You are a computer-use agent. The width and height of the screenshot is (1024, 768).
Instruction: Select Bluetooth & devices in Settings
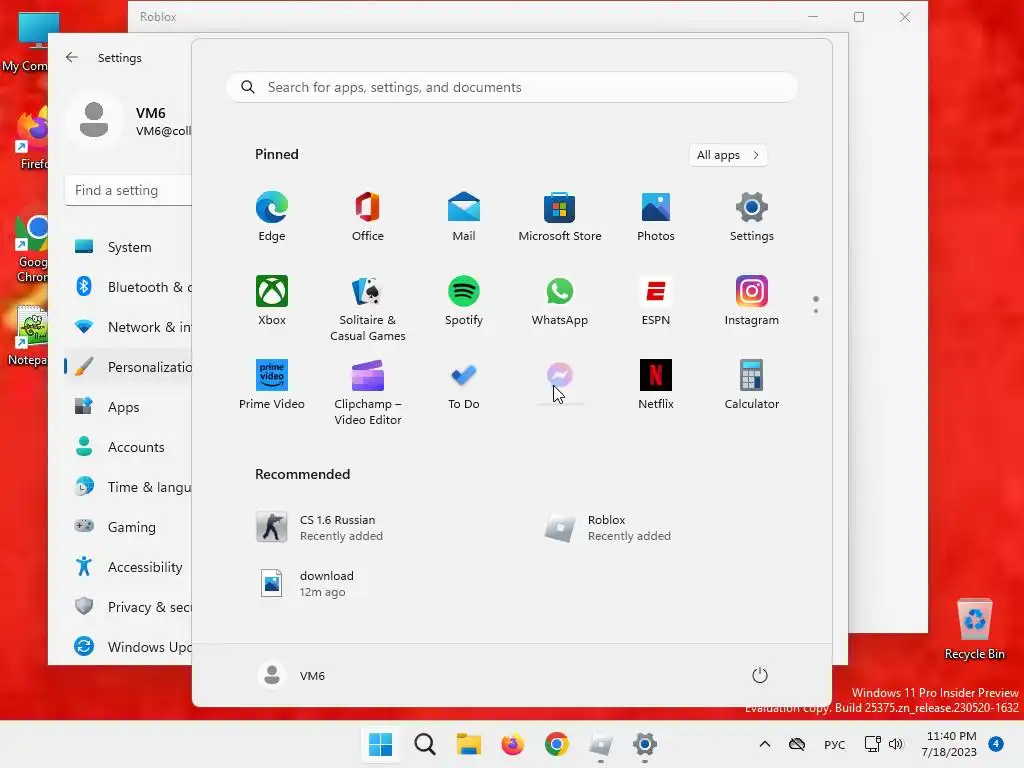point(128,287)
